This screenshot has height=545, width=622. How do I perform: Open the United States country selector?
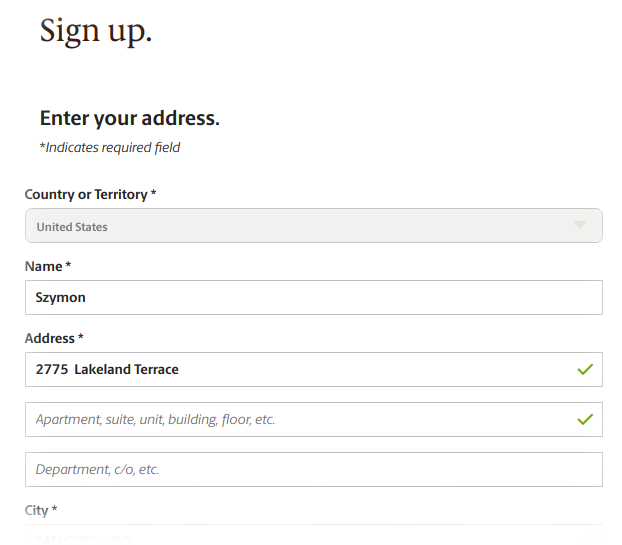(x=314, y=226)
